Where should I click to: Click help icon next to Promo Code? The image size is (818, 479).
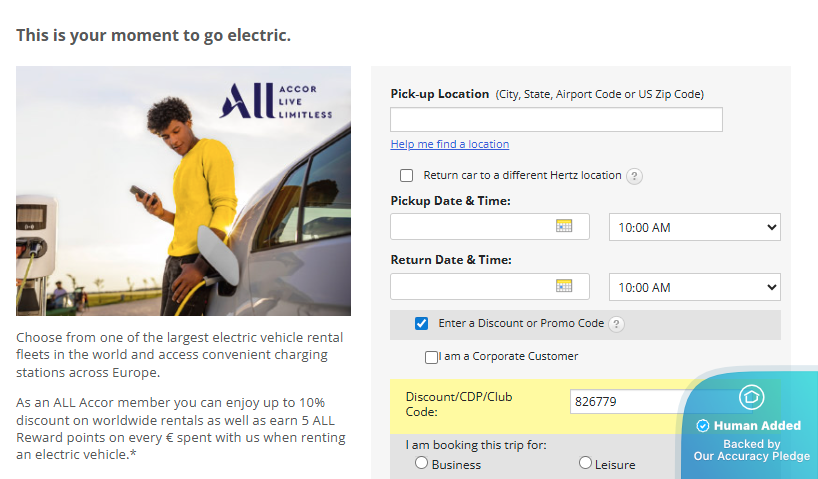[617, 324]
